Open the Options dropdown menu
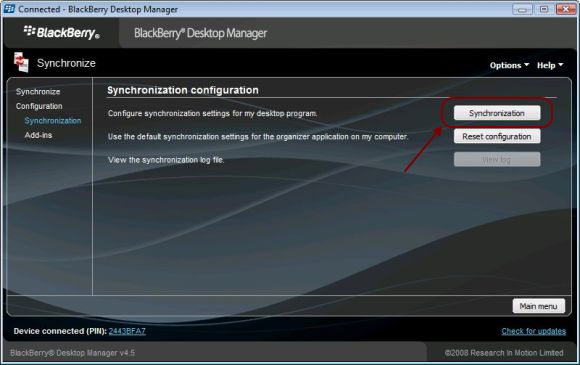Image resolution: width=580 pixels, height=365 pixels. (509, 65)
